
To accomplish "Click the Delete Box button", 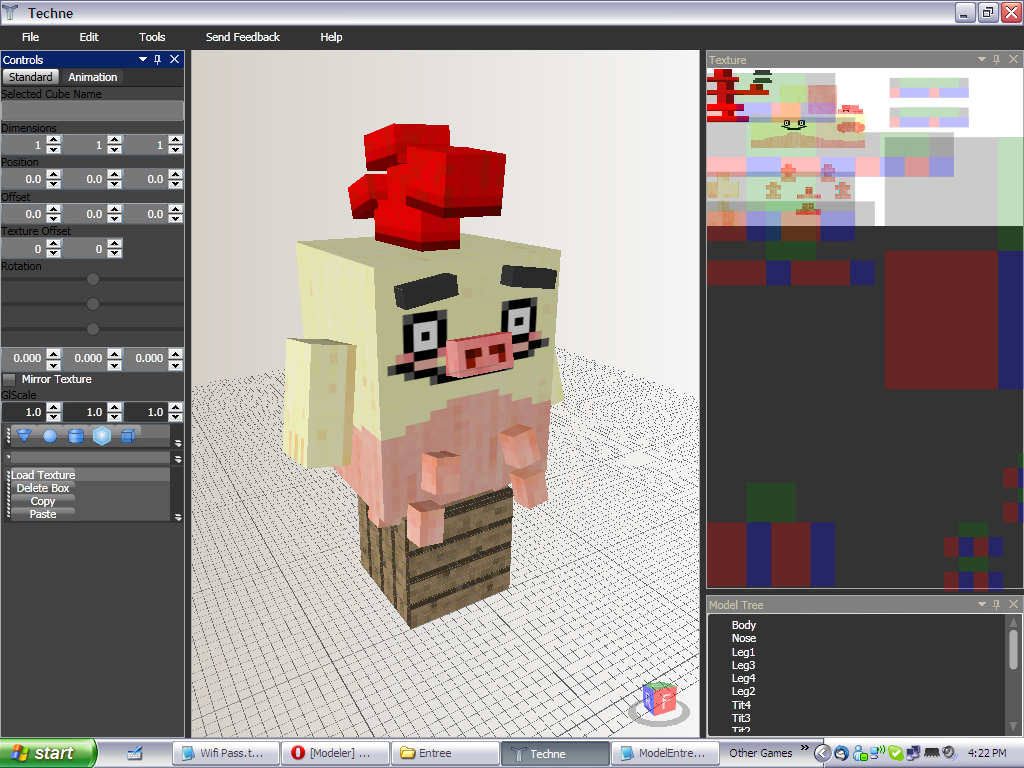I will (x=43, y=488).
